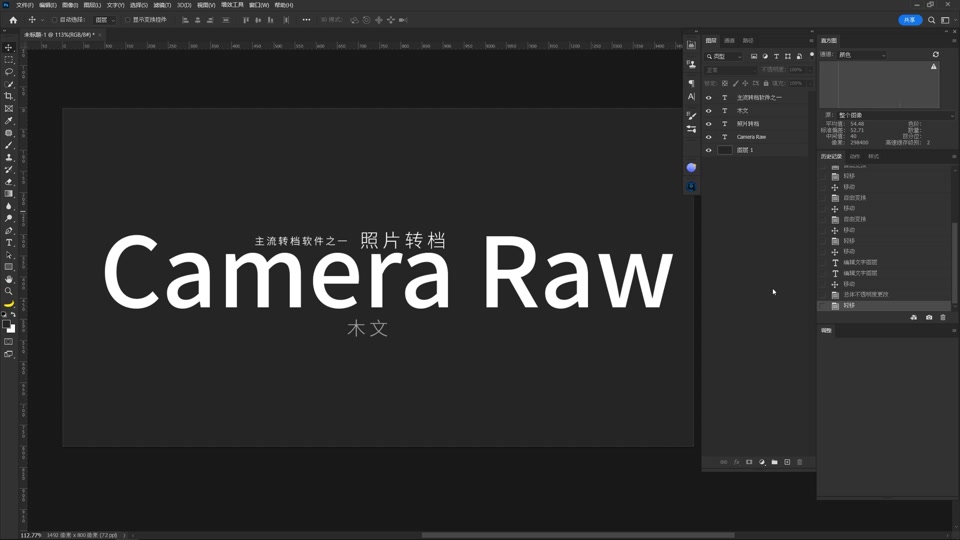Hide the 图层 1 layer
The width and height of the screenshot is (960, 540).
[x=708, y=150]
